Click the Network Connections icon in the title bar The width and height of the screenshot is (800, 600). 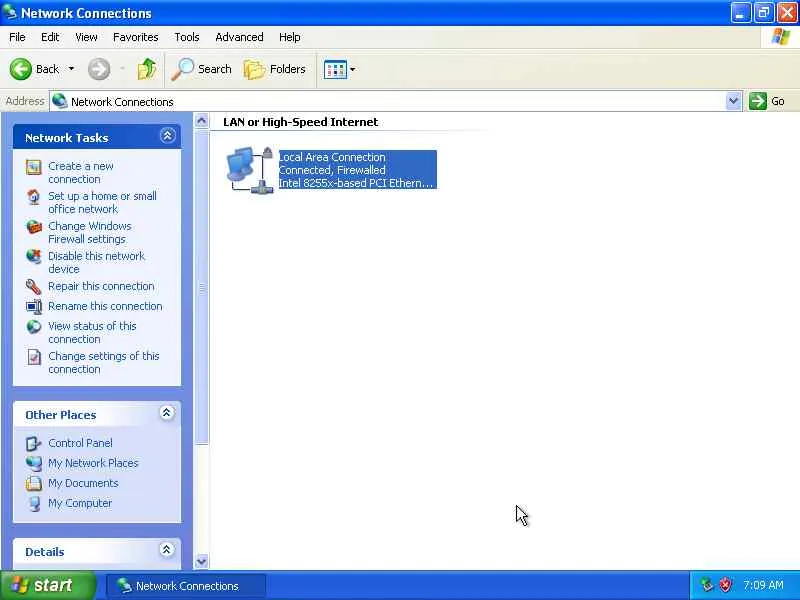9,11
